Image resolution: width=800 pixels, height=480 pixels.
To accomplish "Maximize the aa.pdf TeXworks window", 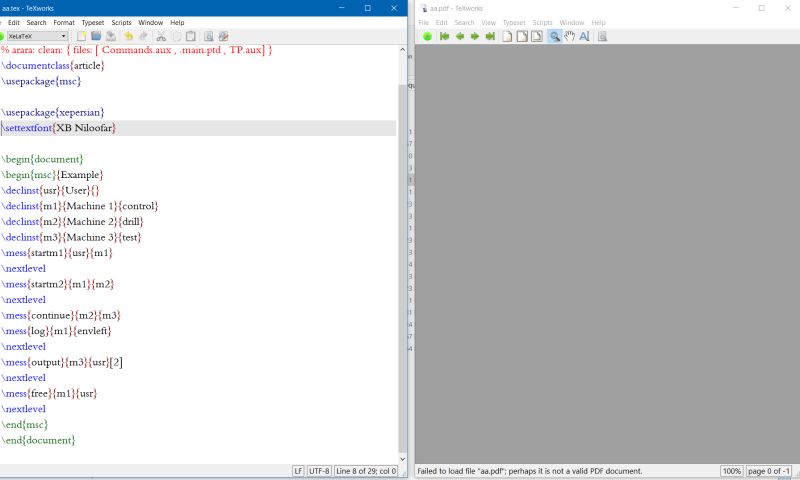I will [761, 8].
